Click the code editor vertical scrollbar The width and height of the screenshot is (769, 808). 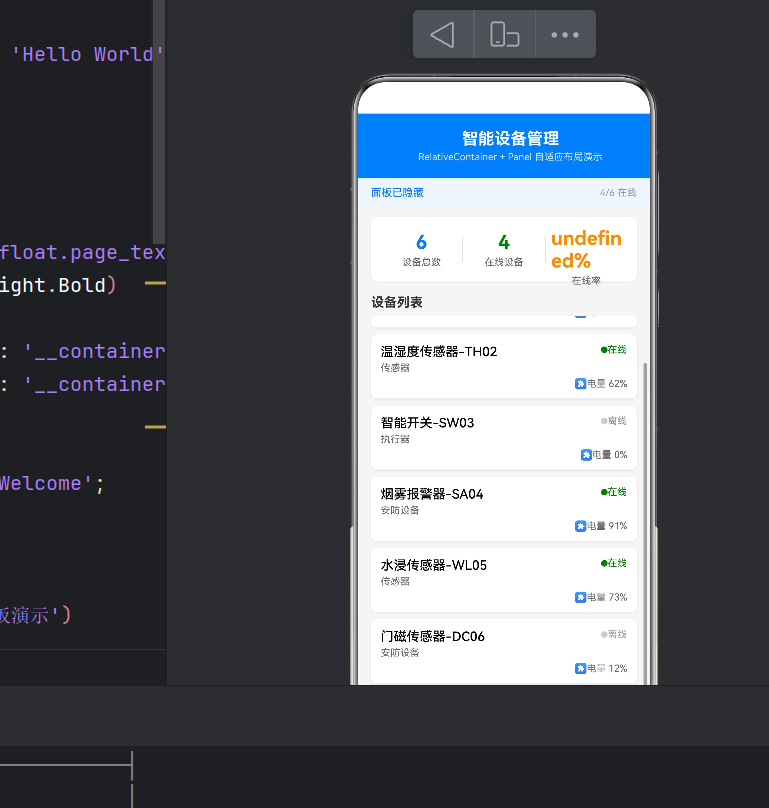coord(159,122)
